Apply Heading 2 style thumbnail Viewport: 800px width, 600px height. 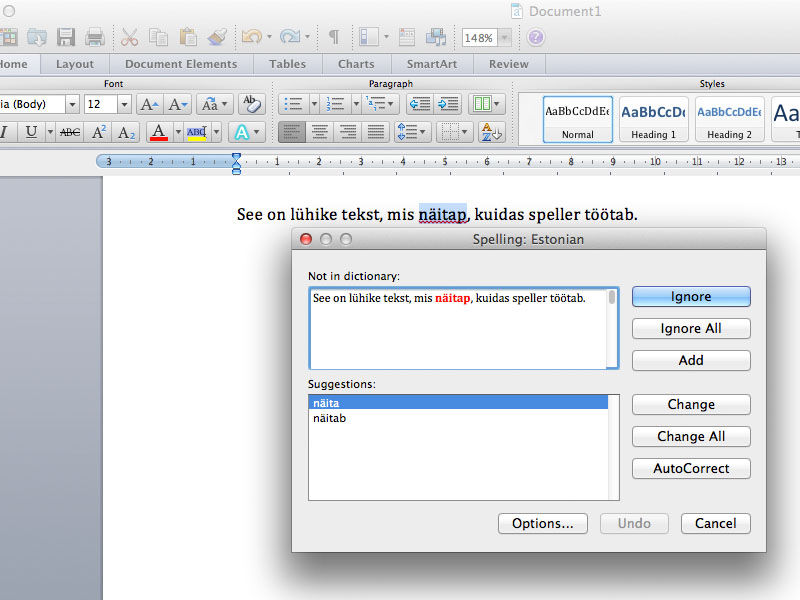729,119
